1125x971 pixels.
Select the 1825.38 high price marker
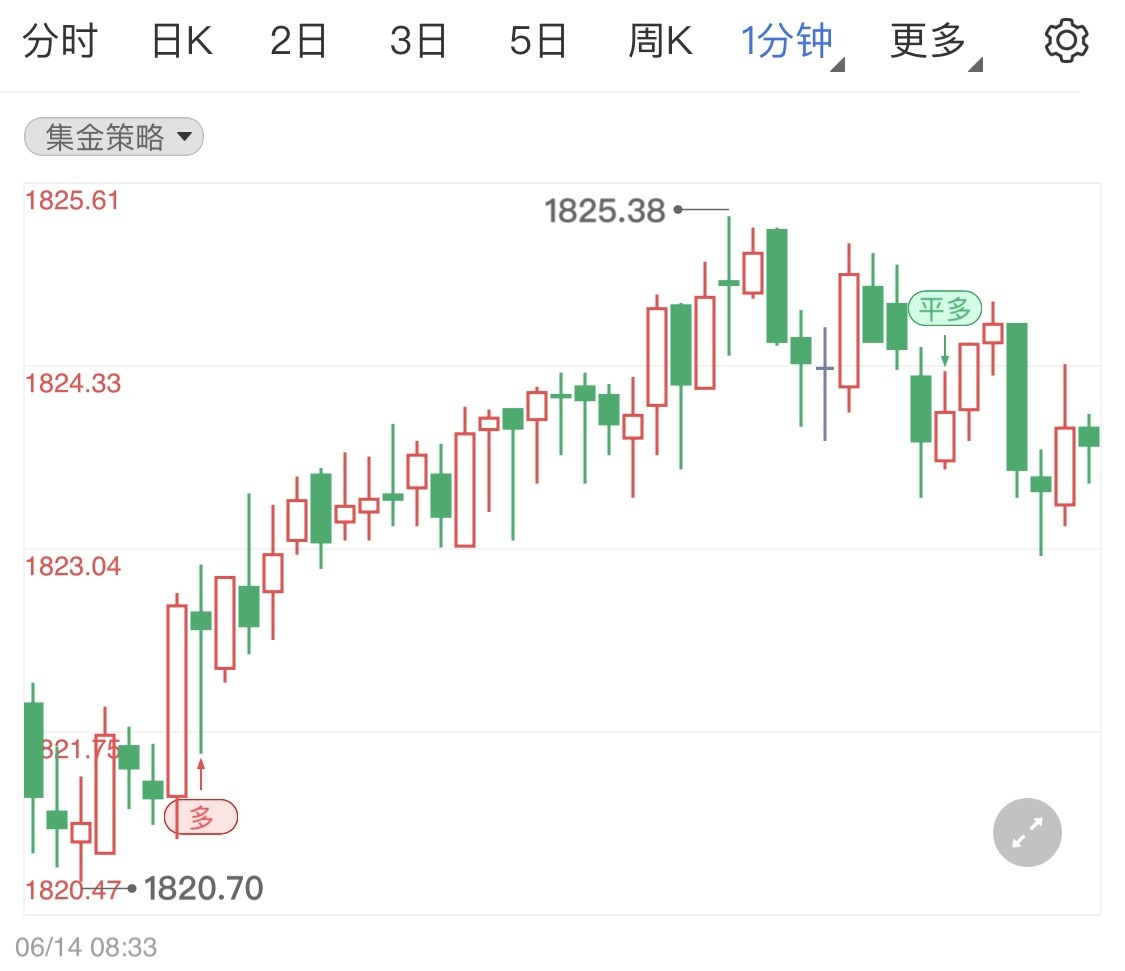(x=605, y=211)
